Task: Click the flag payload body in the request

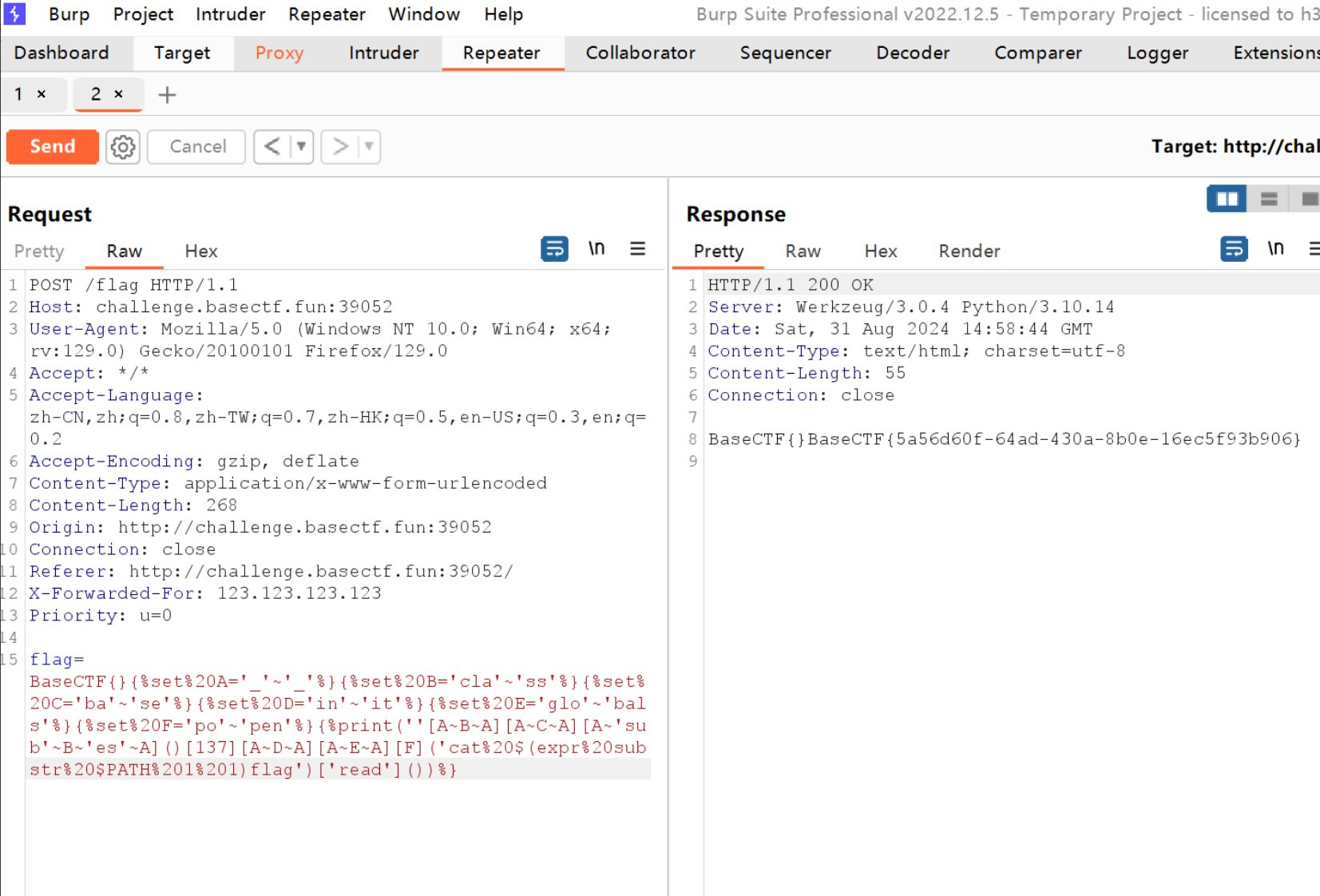Action: pos(338,715)
